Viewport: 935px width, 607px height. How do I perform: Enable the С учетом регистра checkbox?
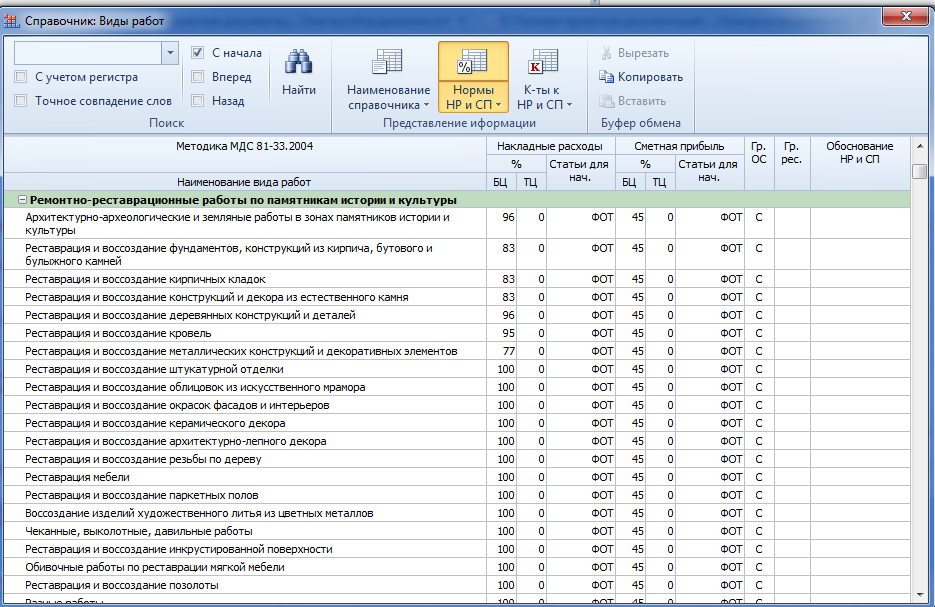tap(21, 77)
